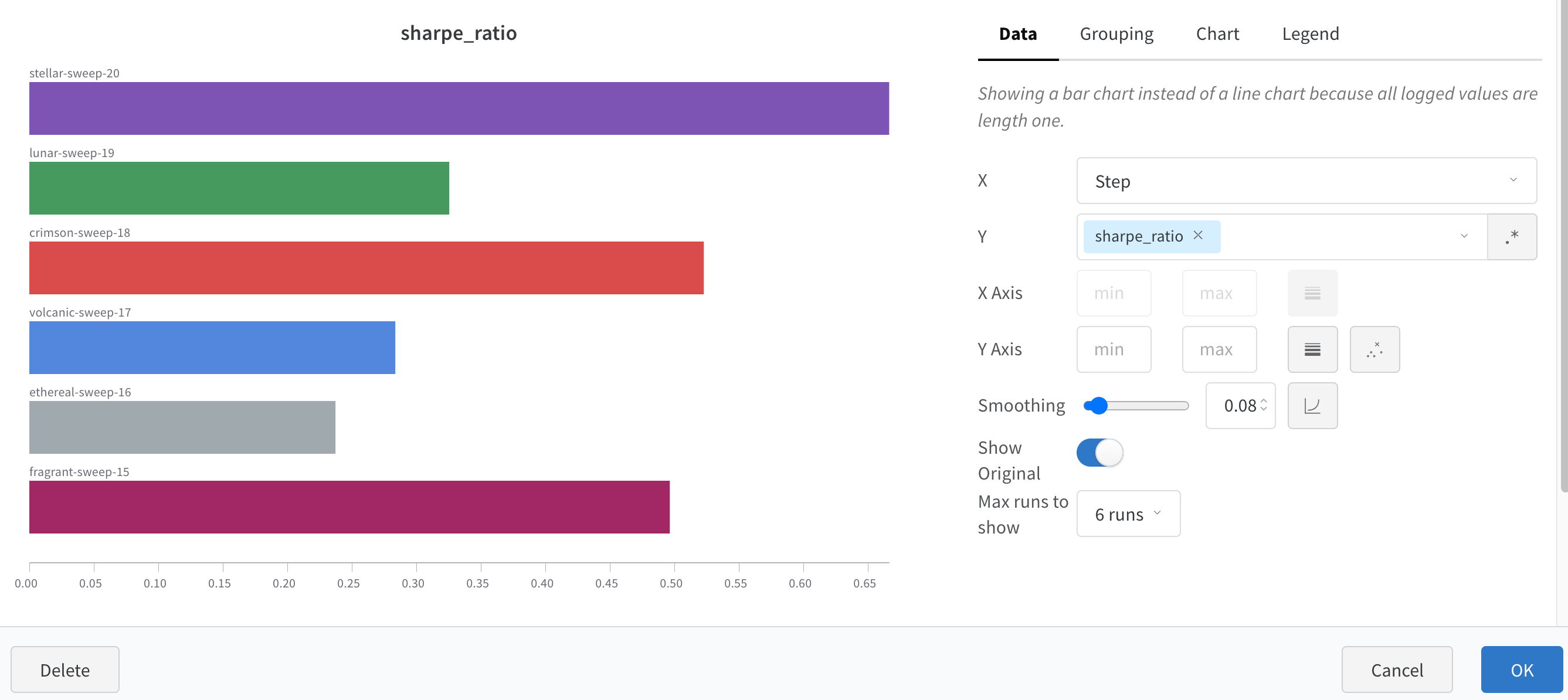The height and width of the screenshot is (700, 1568).
Task: Enable log scale on the Y axis
Action: tap(1312, 349)
